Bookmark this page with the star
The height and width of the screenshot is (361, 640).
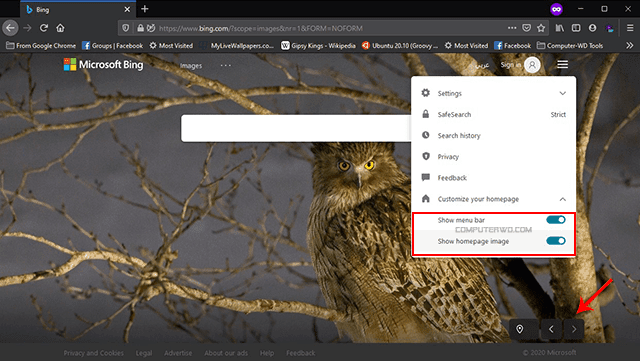[541, 28]
